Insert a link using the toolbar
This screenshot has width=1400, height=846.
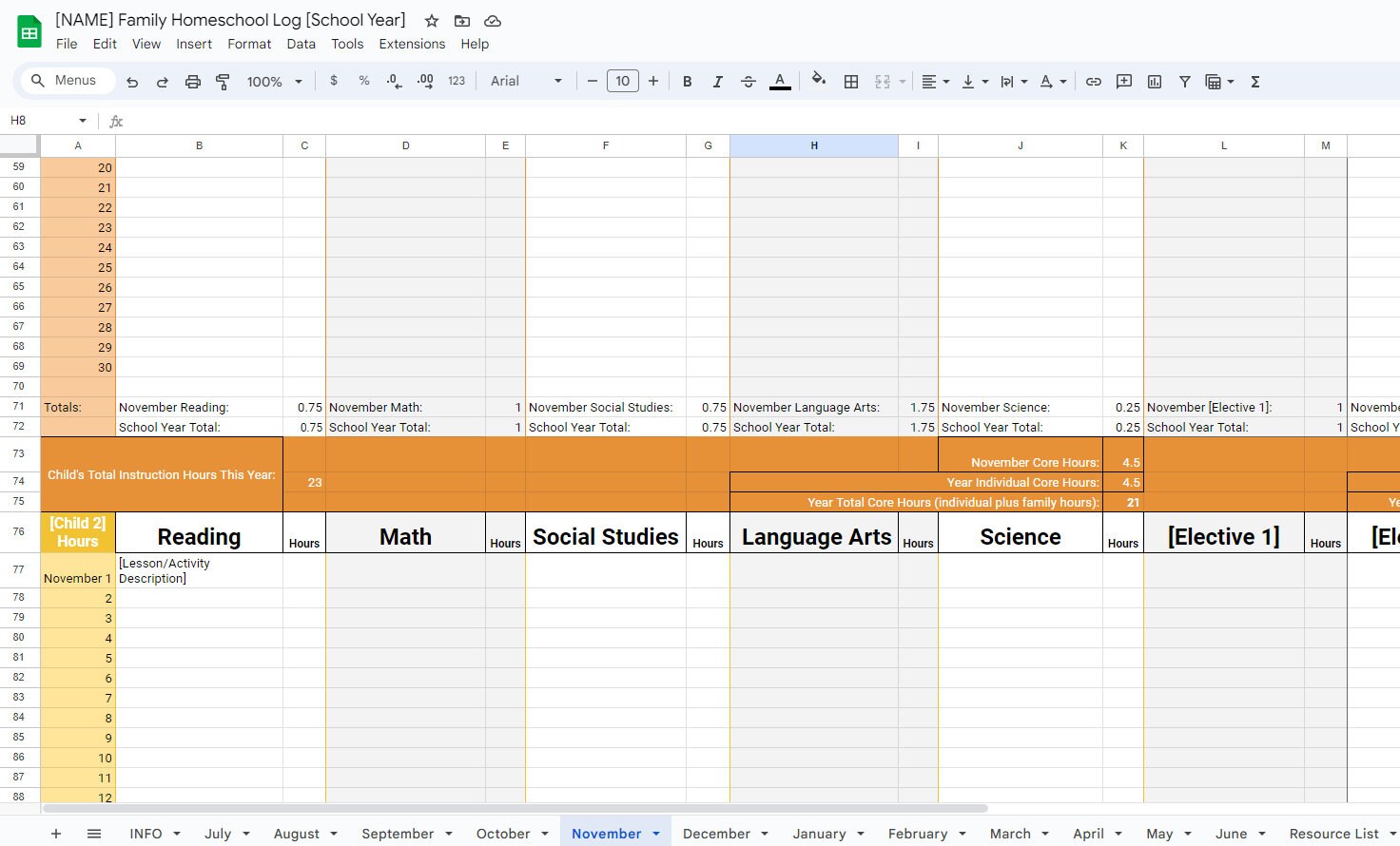tap(1094, 81)
